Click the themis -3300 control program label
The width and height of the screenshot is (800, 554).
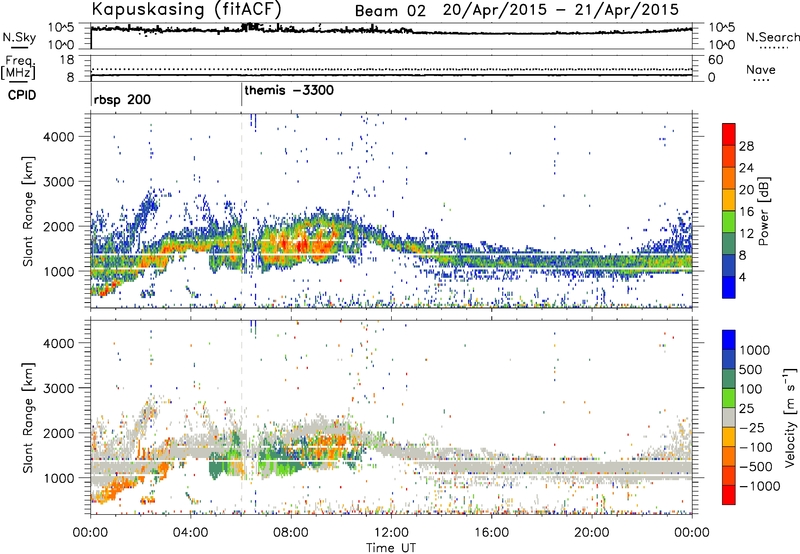click(x=289, y=90)
